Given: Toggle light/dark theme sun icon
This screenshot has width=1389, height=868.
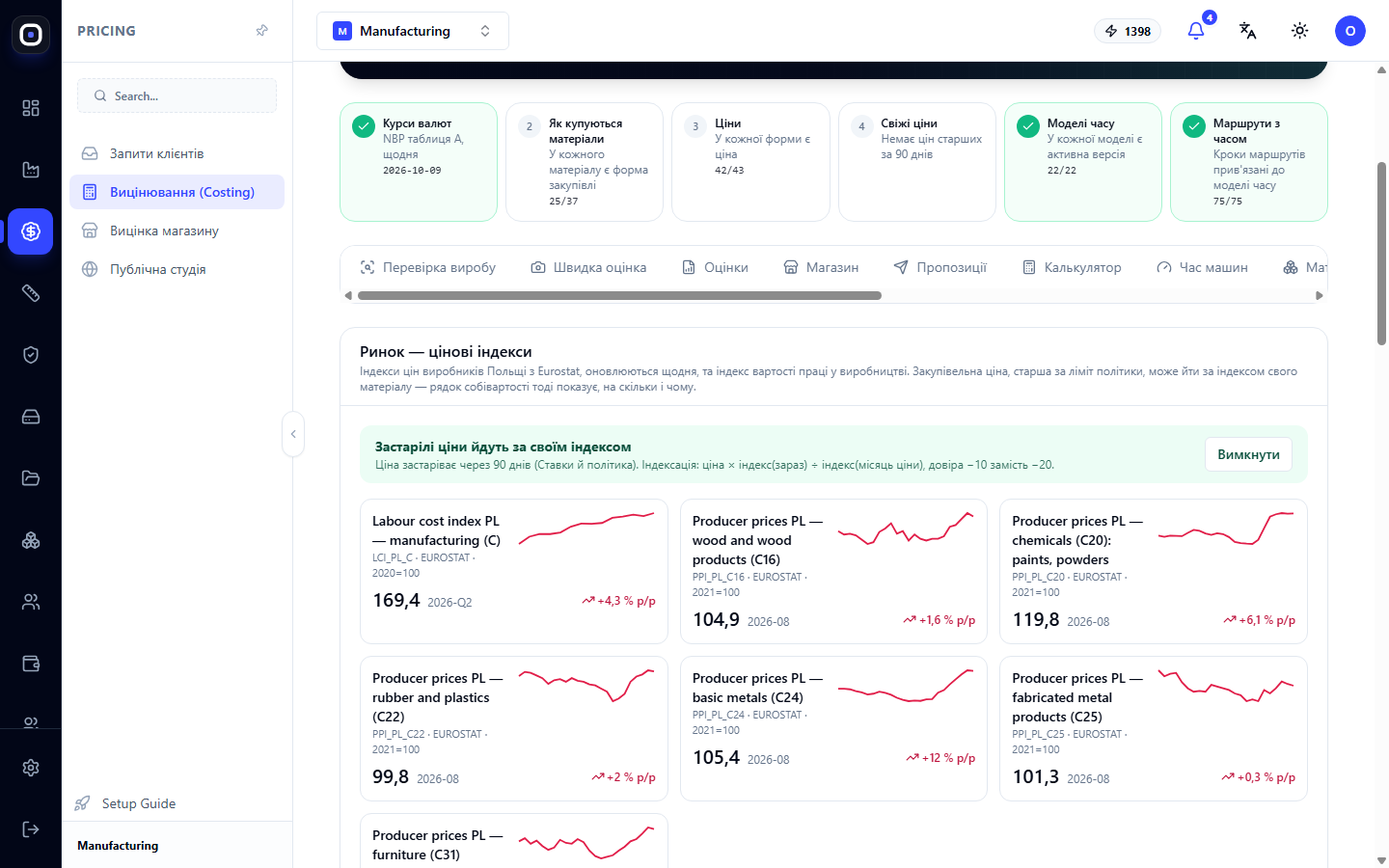Looking at the screenshot, I should pyautogui.click(x=1300, y=31).
